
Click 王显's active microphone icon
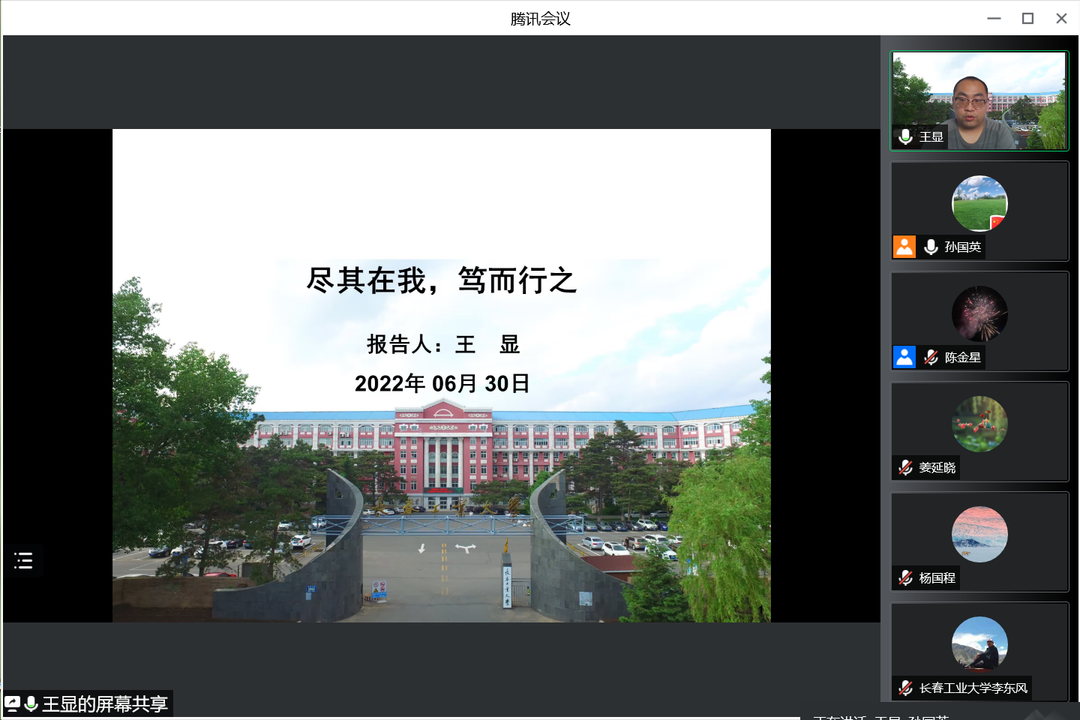pos(905,137)
